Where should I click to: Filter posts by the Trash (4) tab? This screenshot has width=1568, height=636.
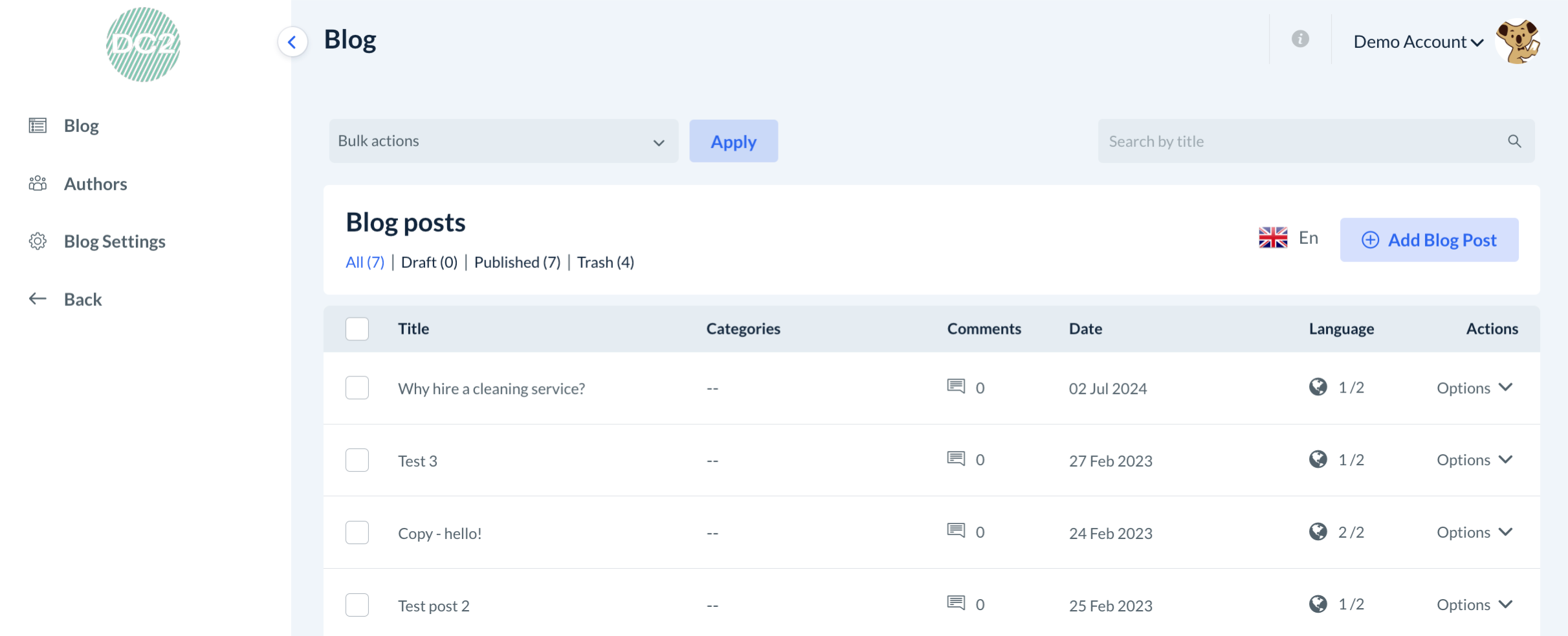[605, 262]
